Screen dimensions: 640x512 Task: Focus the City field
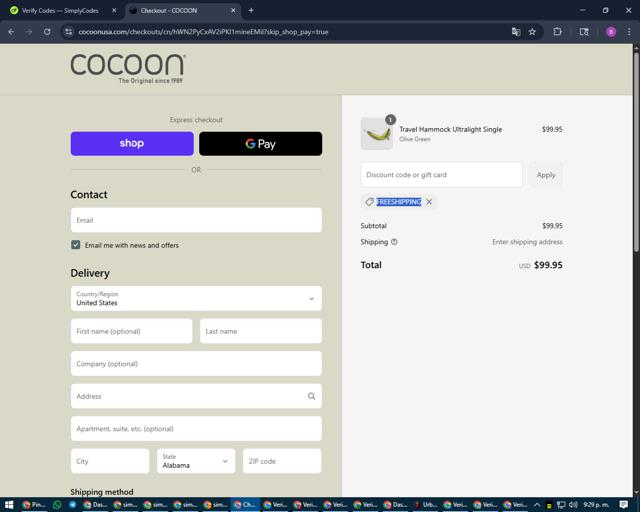click(110, 461)
